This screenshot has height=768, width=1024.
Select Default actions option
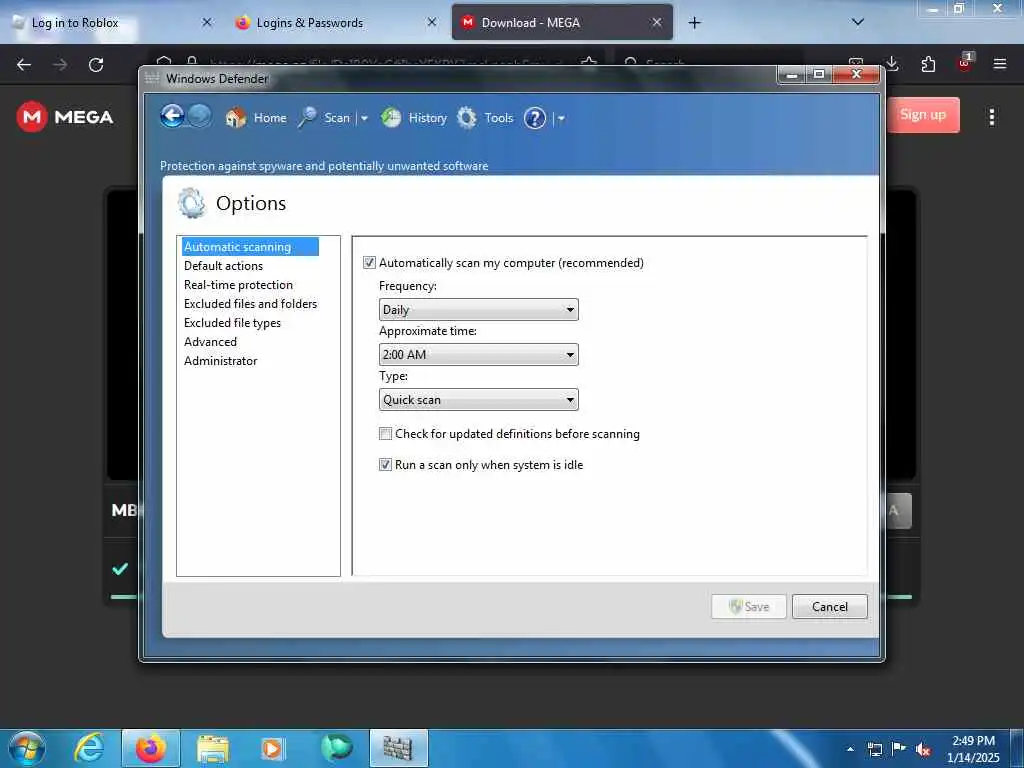223,266
